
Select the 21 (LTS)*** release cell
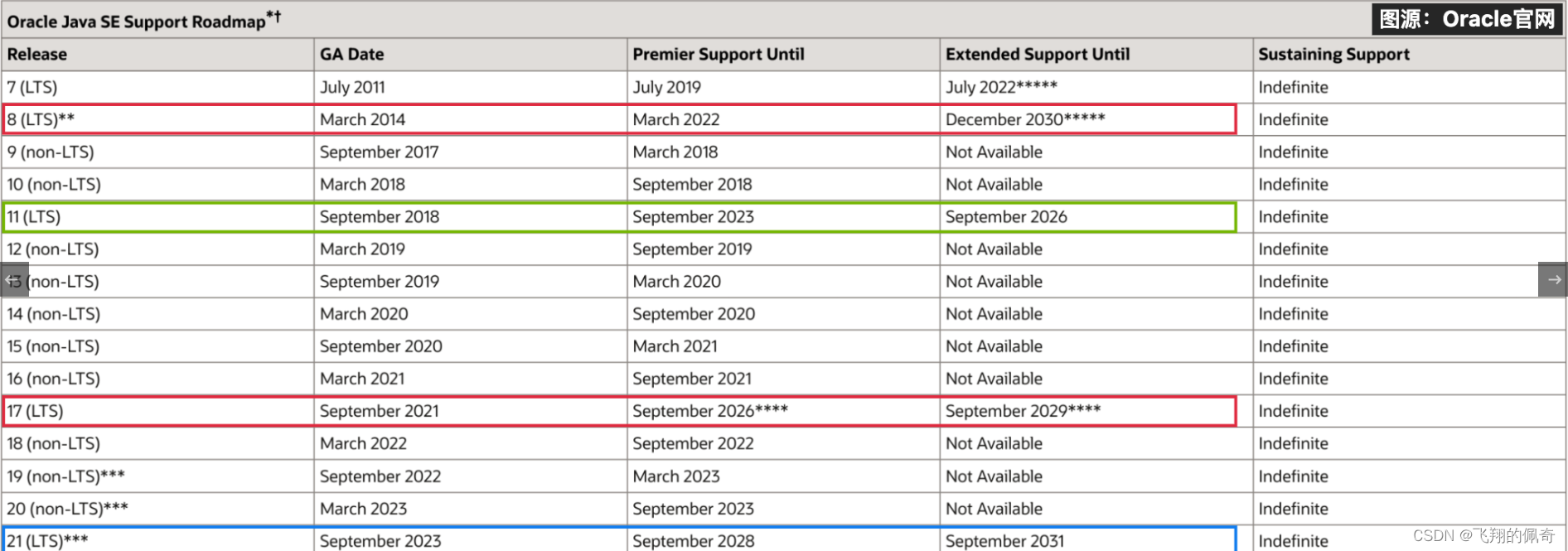coord(47,541)
